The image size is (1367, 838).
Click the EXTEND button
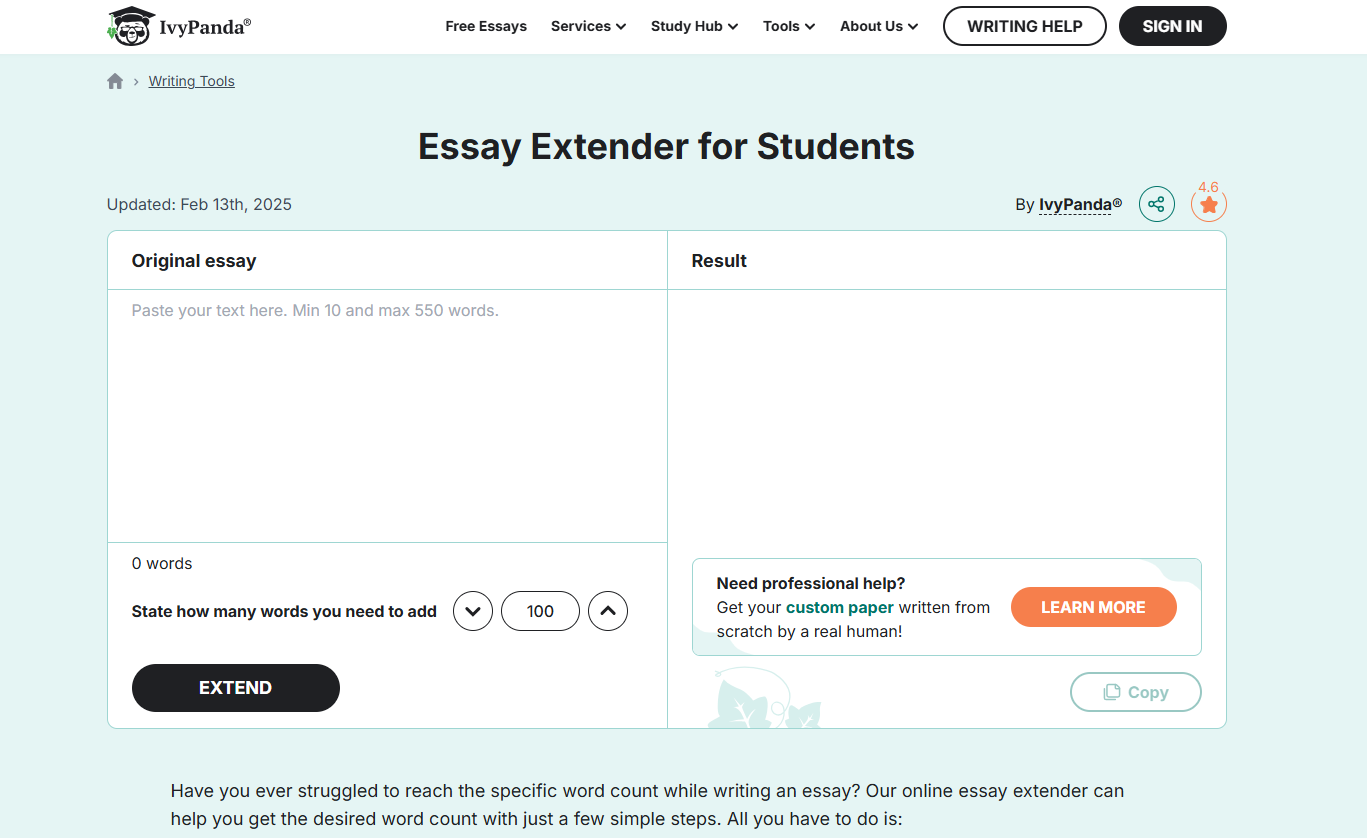coord(236,688)
